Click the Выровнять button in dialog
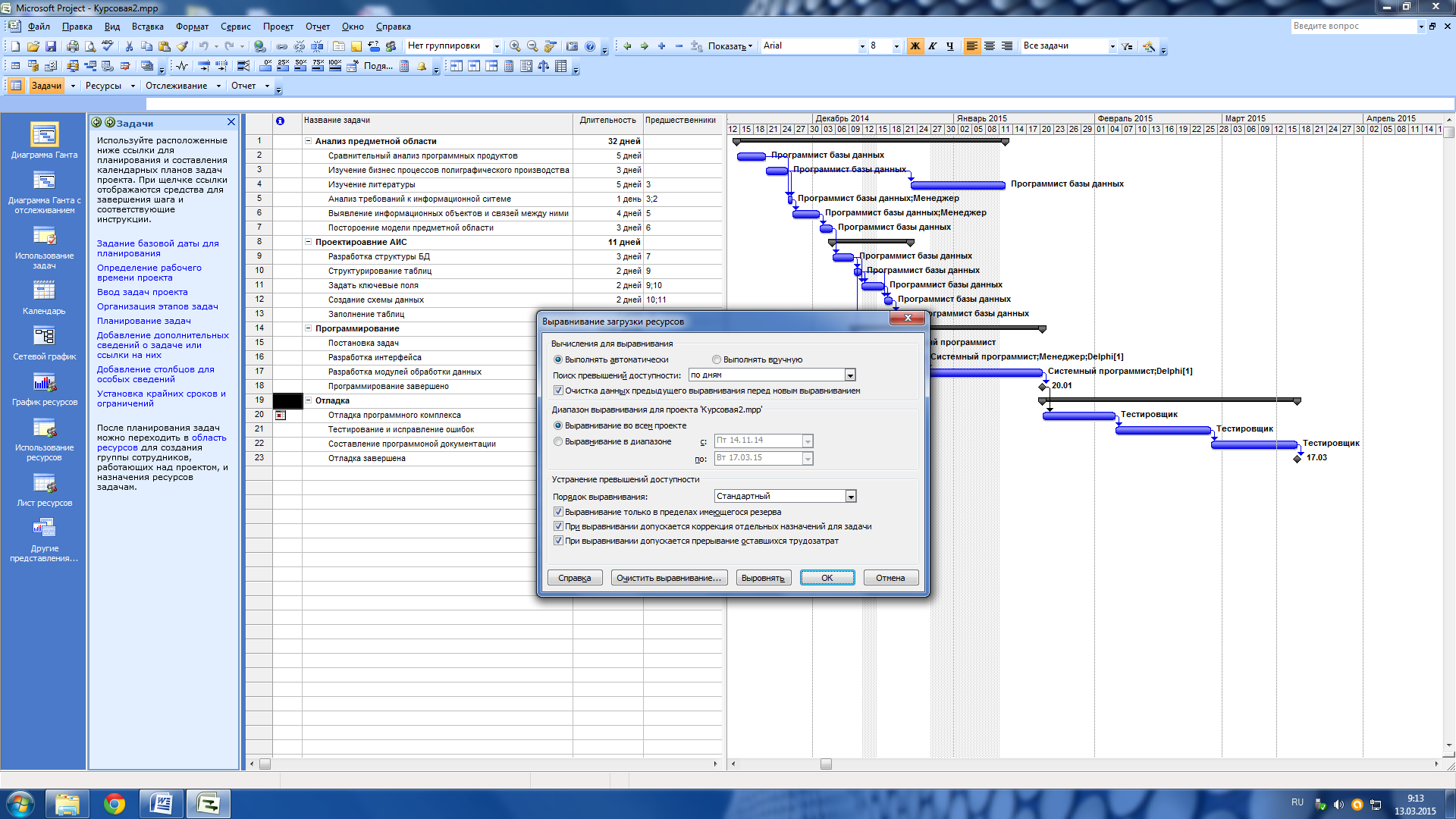 coord(764,578)
